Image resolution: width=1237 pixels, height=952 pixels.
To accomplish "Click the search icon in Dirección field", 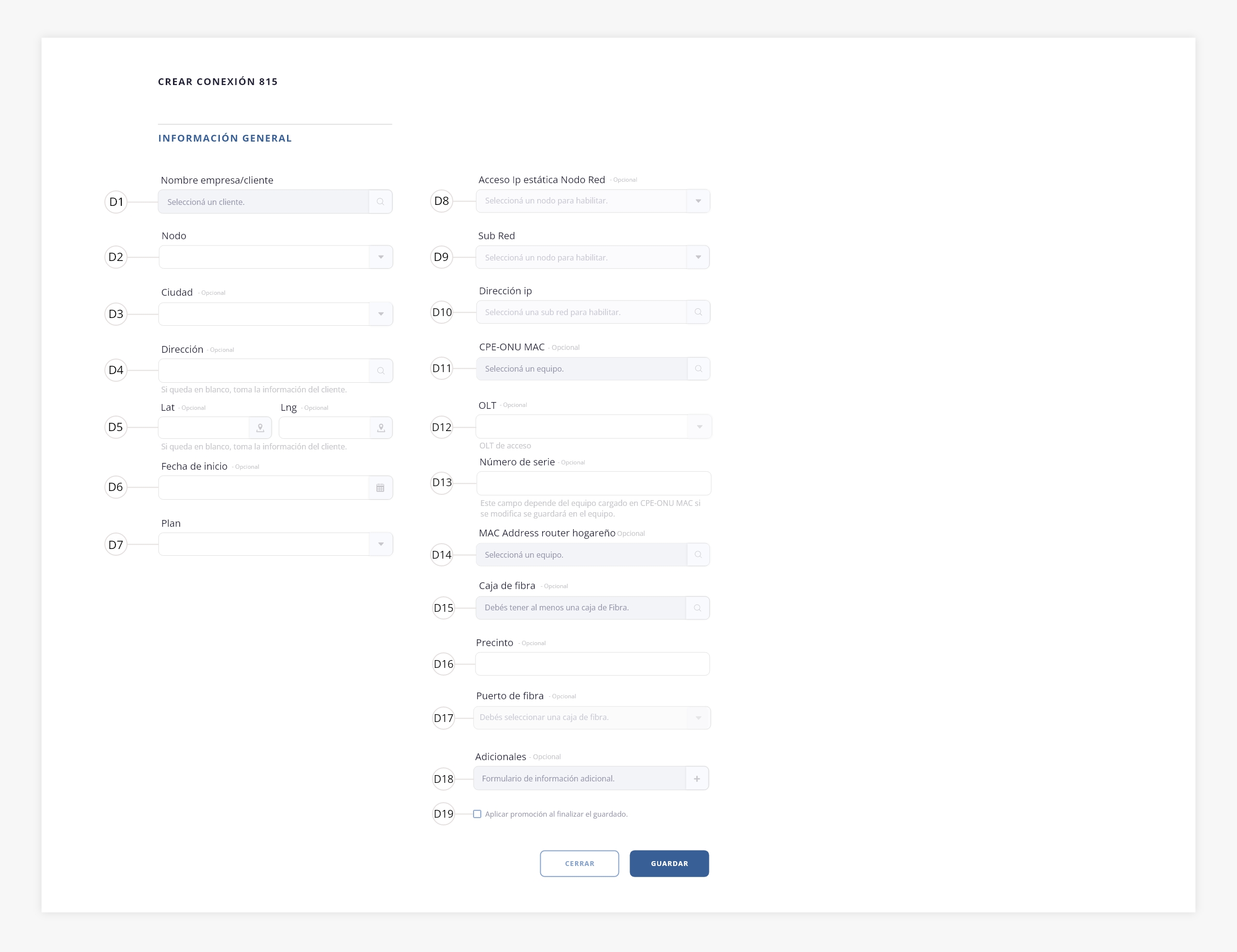I will pyautogui.click(x=381, y=370).
